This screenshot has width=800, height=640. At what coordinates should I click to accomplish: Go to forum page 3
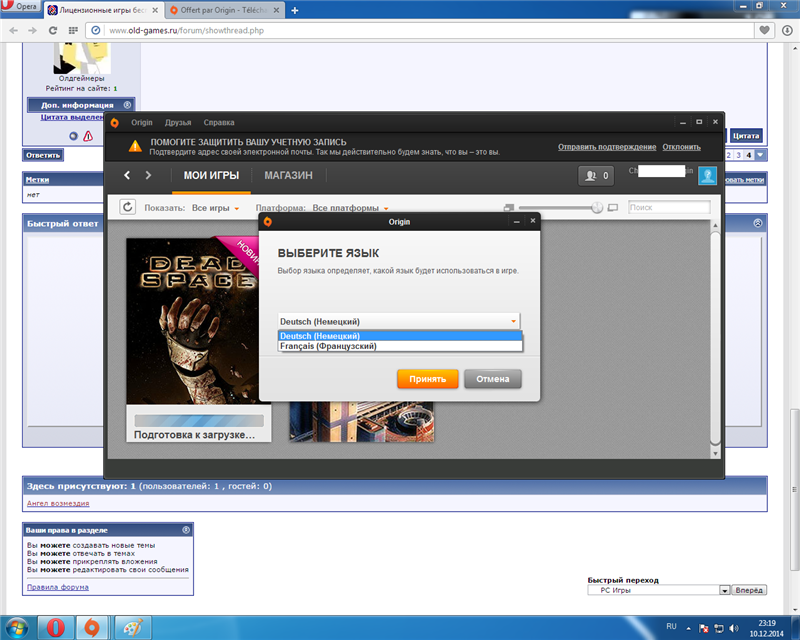(738, 155)
